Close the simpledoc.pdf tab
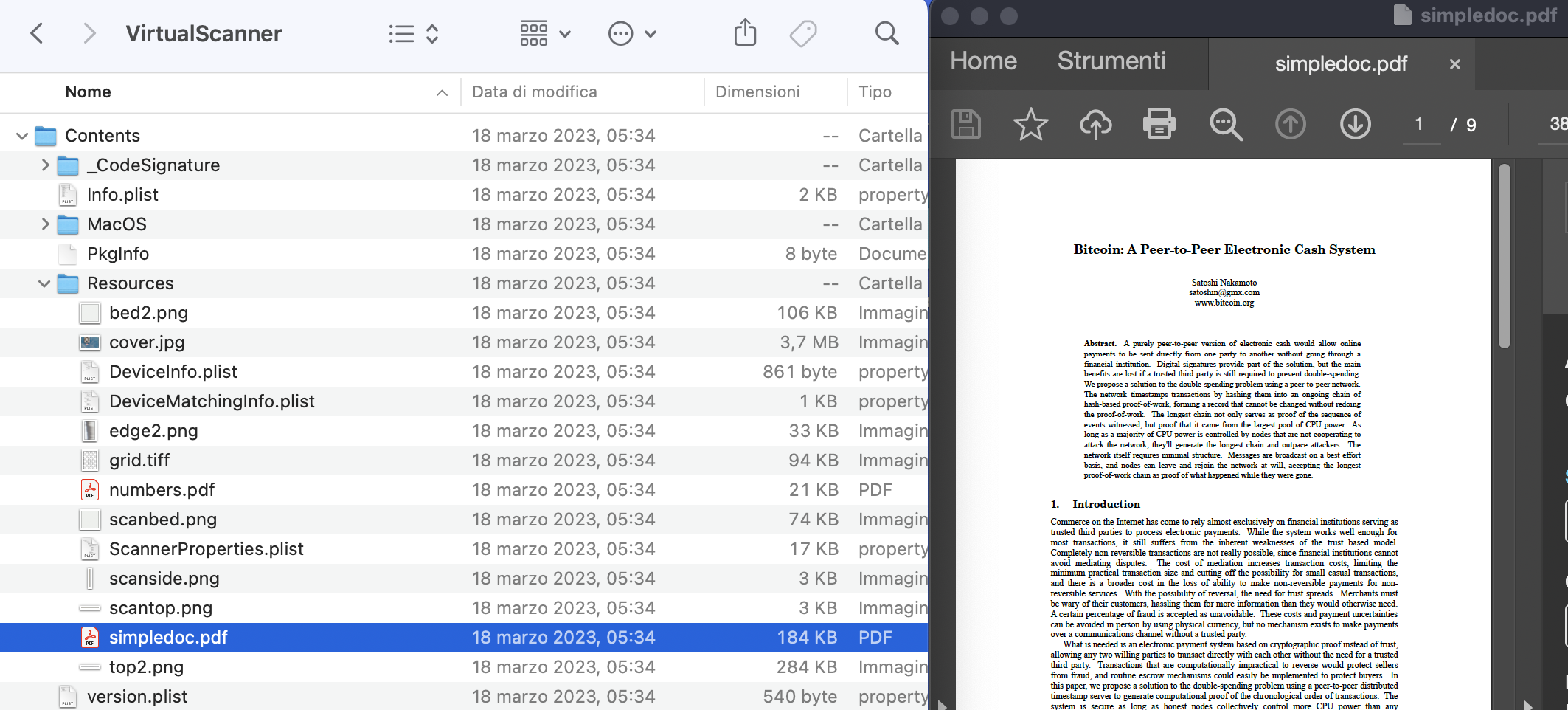The width and height of the screenshot is (1568, 710). point(1454,64)
